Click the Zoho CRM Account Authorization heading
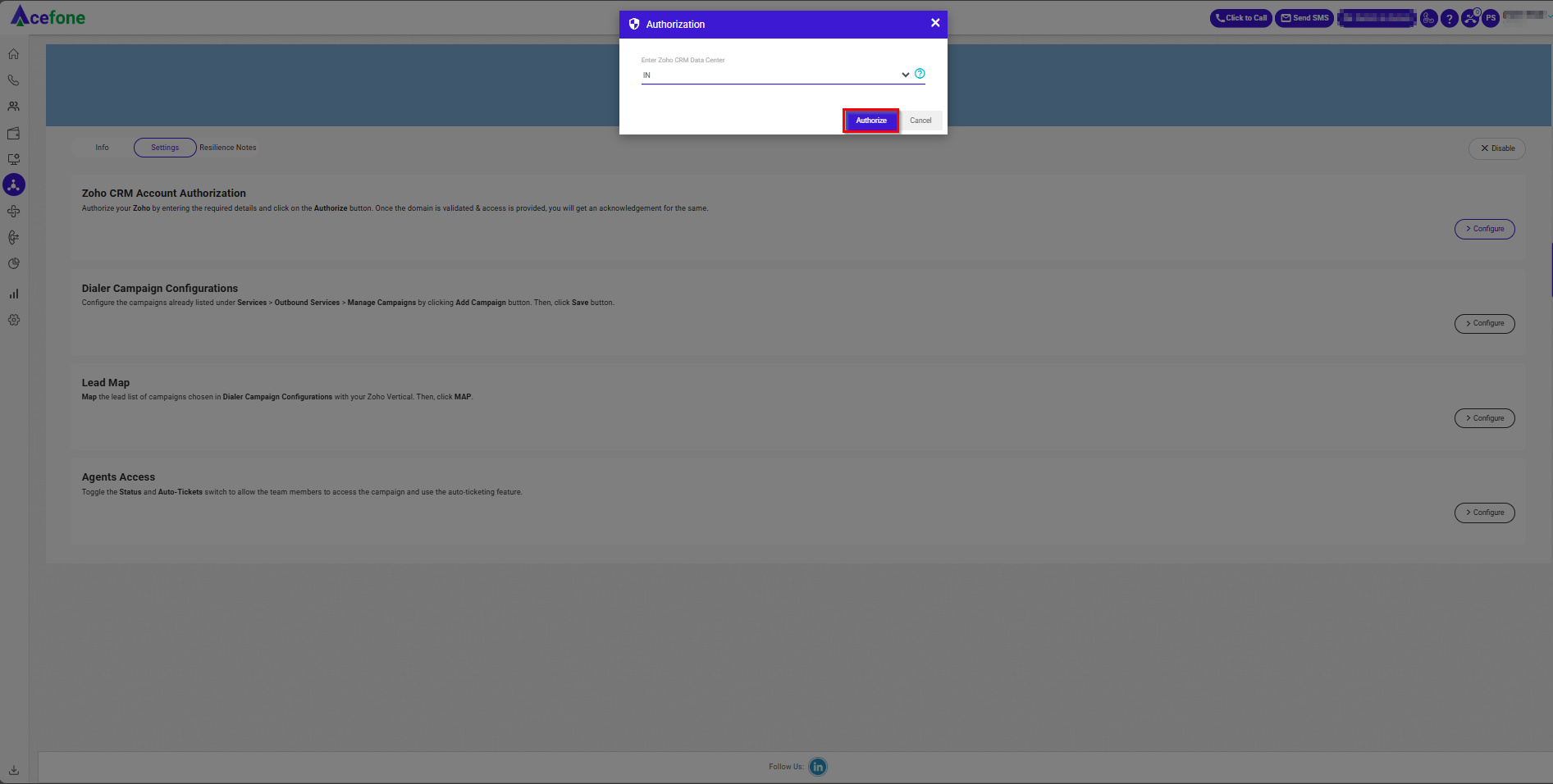This screenshot has height=784, width=1553. pos(164,194)
